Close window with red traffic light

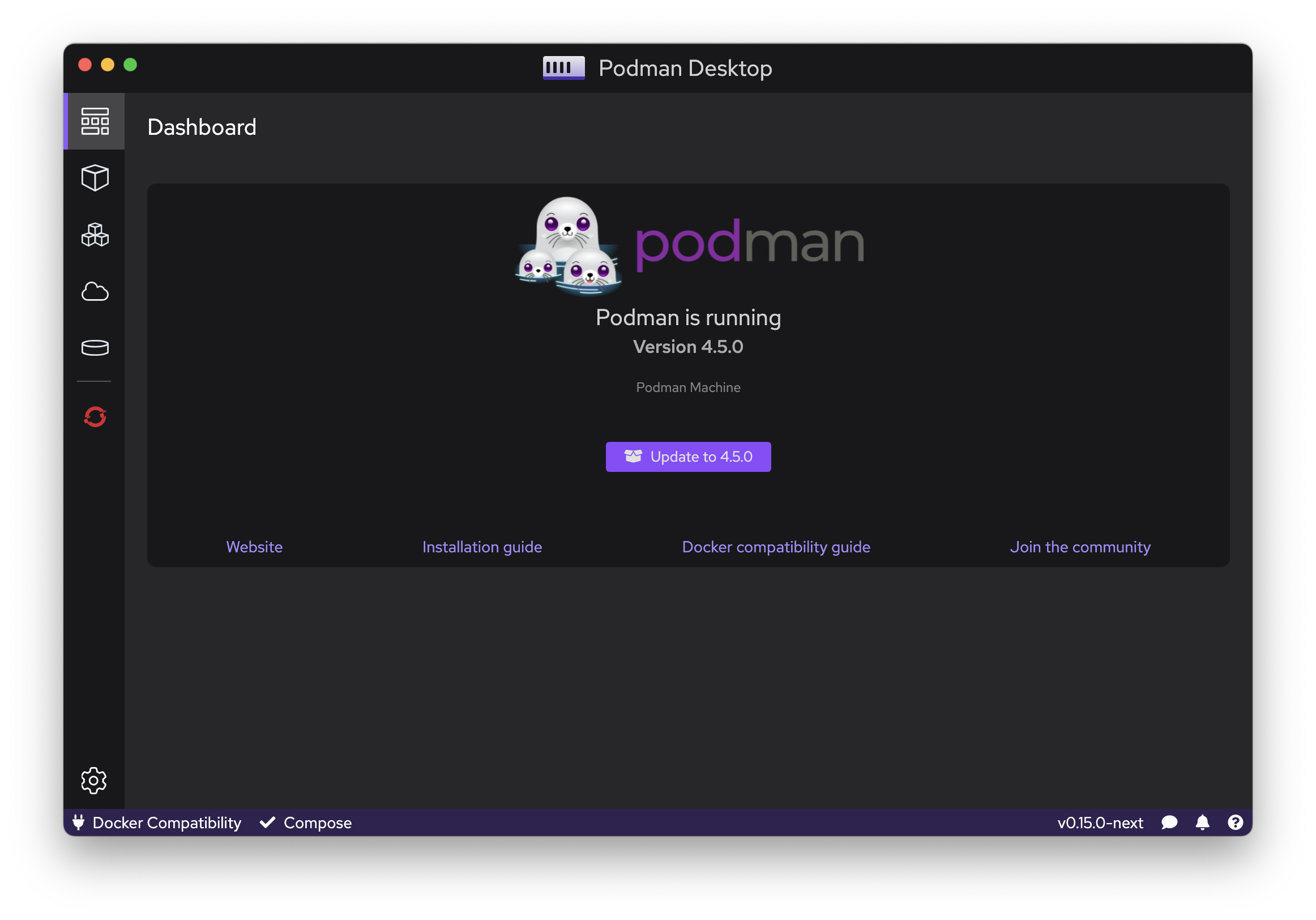point(85,64)
